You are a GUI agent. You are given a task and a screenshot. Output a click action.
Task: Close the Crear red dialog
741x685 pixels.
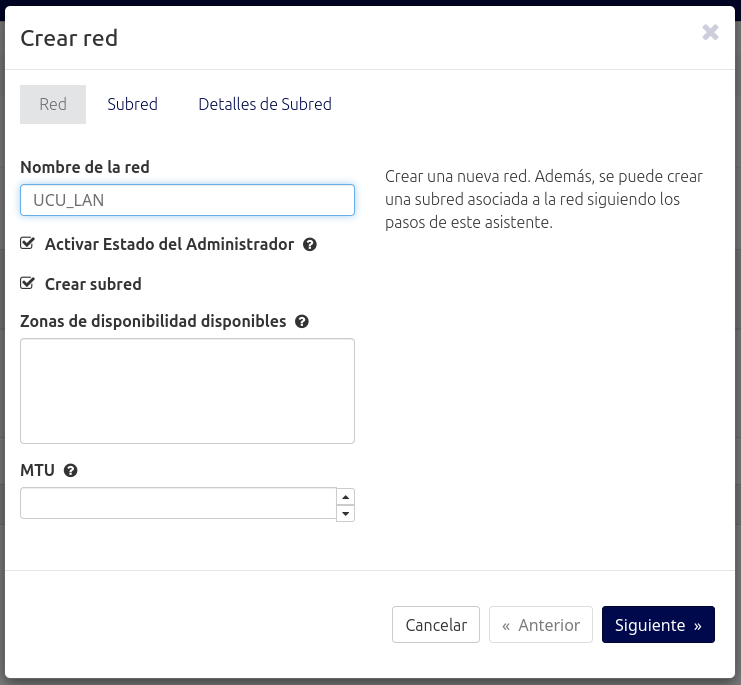(710, 33)
